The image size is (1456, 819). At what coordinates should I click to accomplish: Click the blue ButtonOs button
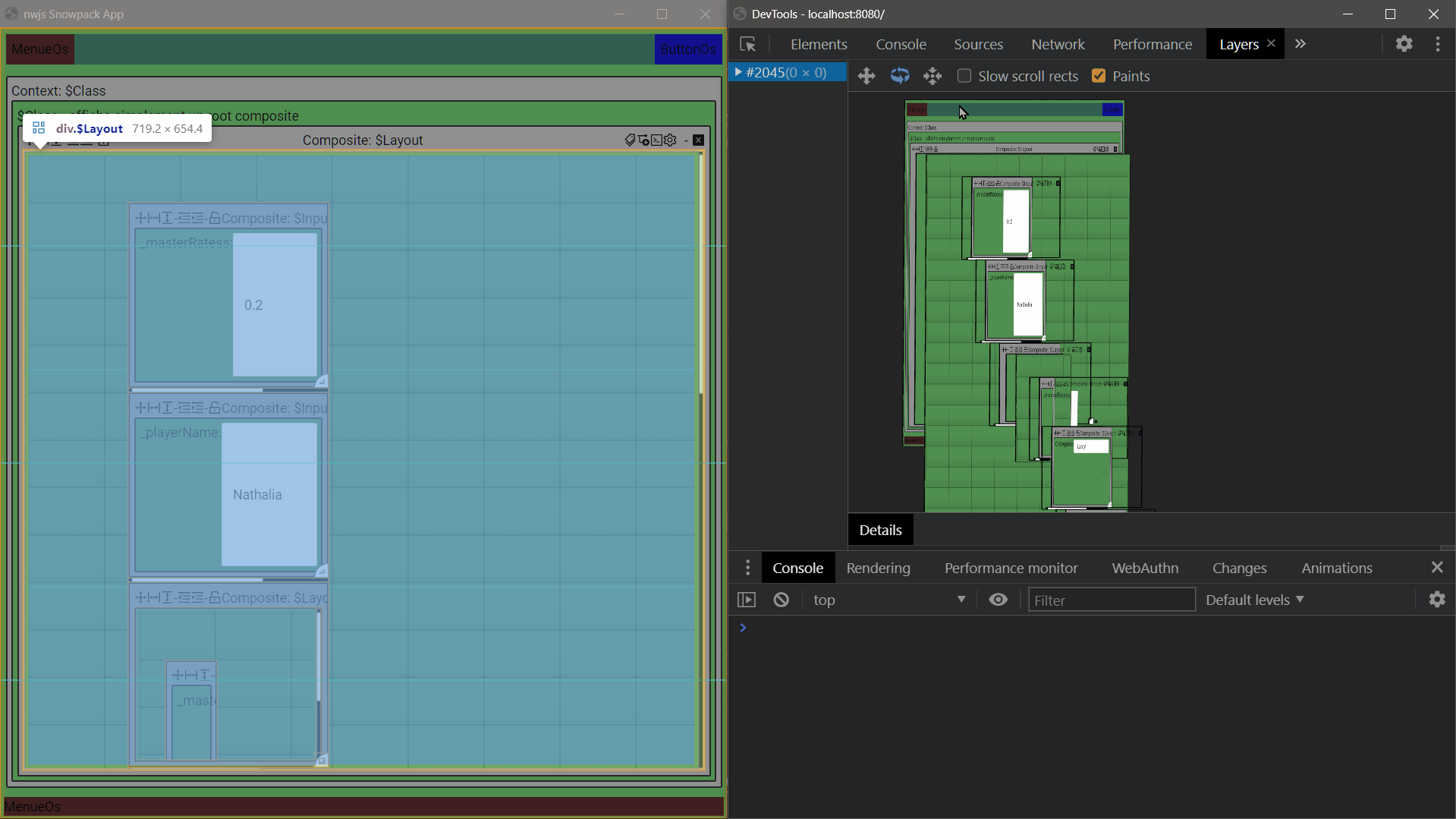[x=687, y=49]
